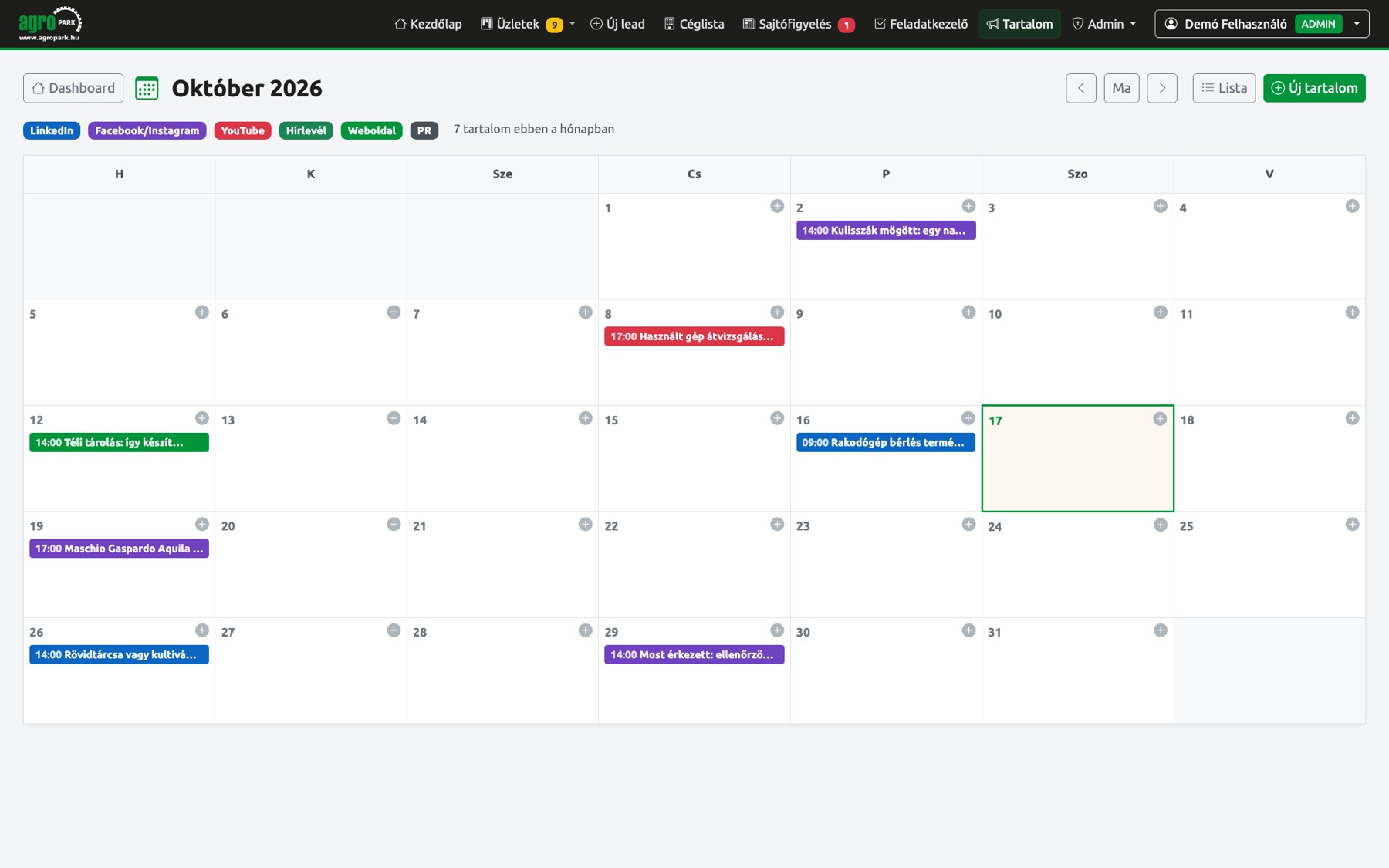This screenshot has width=1389, height=868.
Task: Open Üzletek dropdown menu
Action: coord(527,24)
